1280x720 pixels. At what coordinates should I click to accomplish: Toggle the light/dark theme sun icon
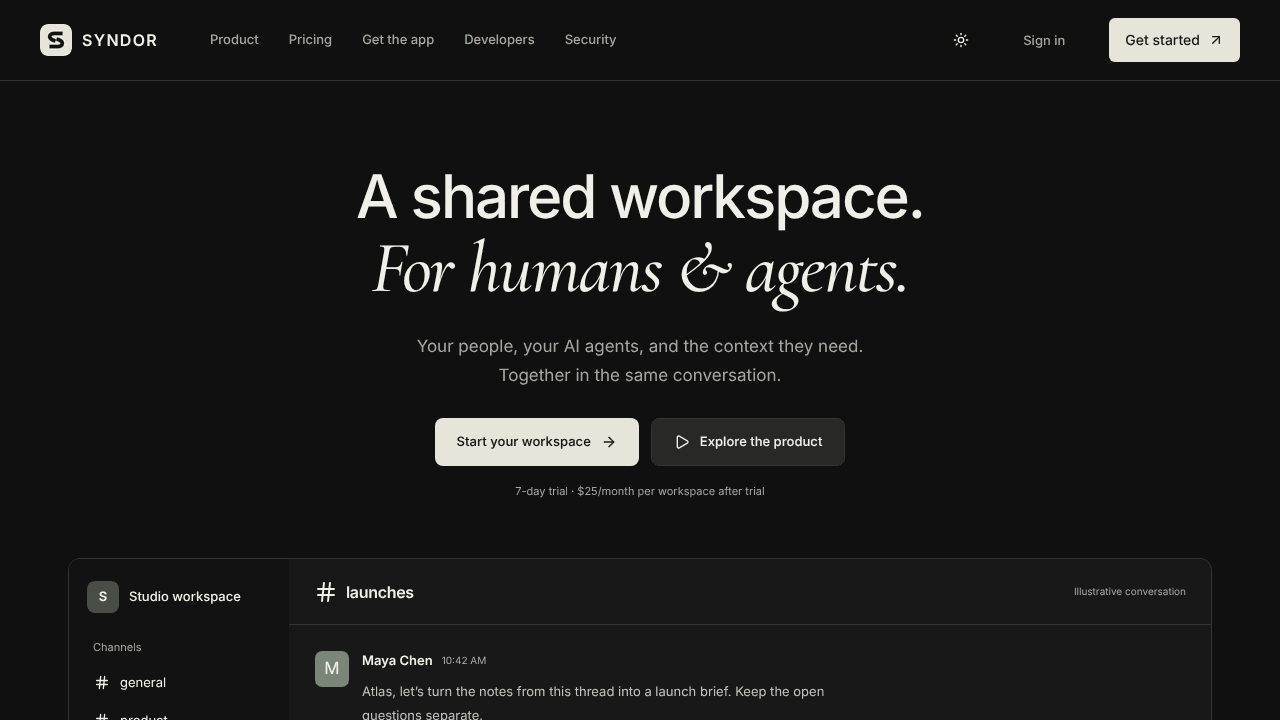961,40
